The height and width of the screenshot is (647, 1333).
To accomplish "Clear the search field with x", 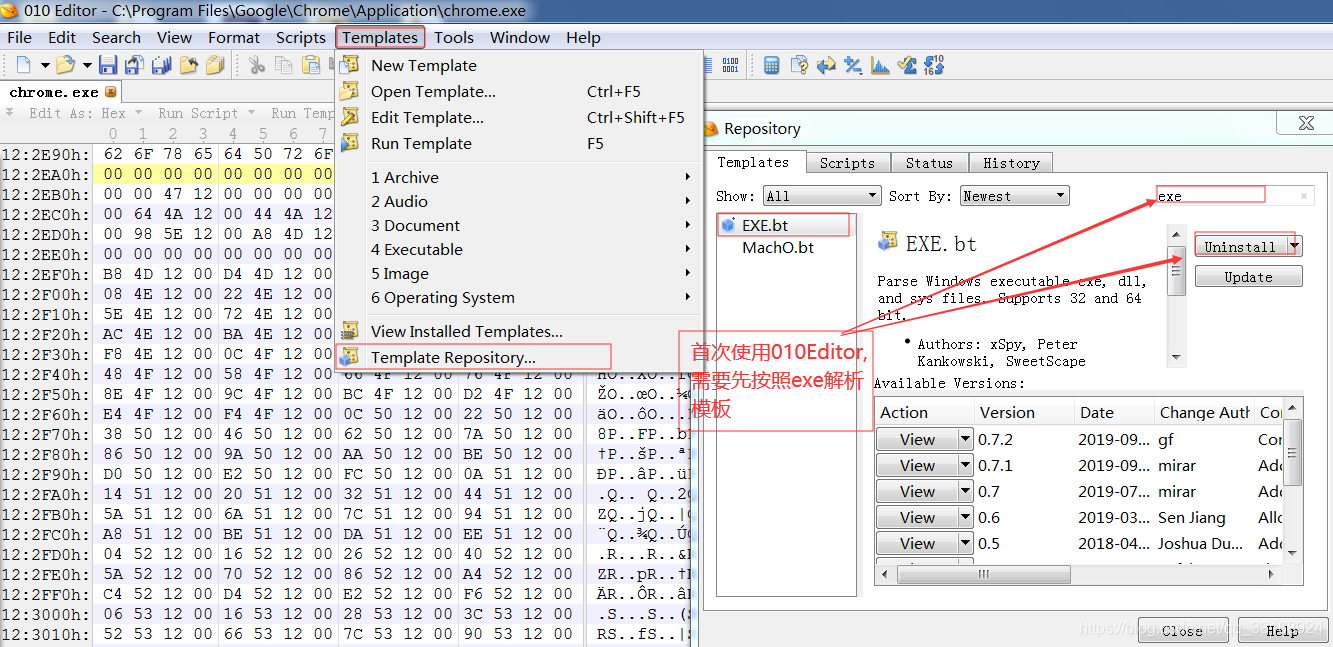I will point(1304,196).
